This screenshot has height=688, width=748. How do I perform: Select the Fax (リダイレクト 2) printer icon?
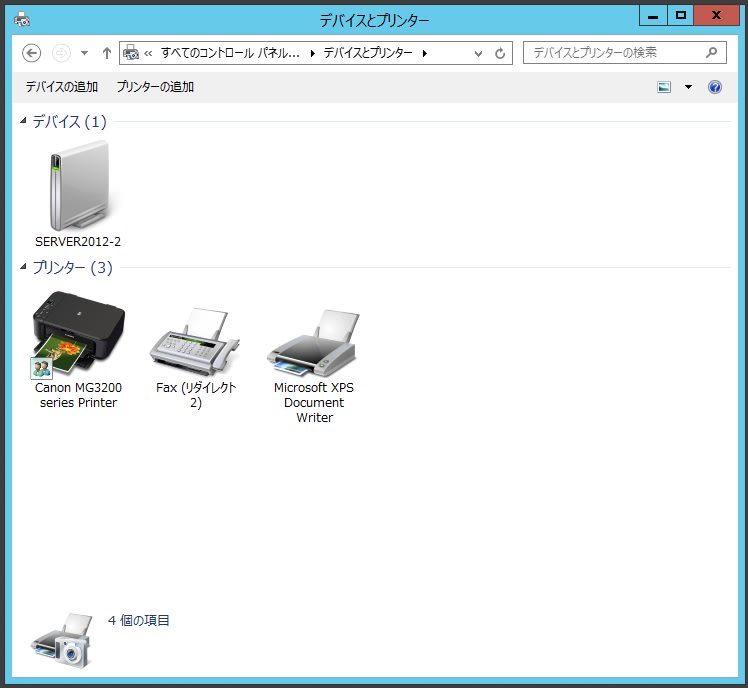[x=196, y=342]
